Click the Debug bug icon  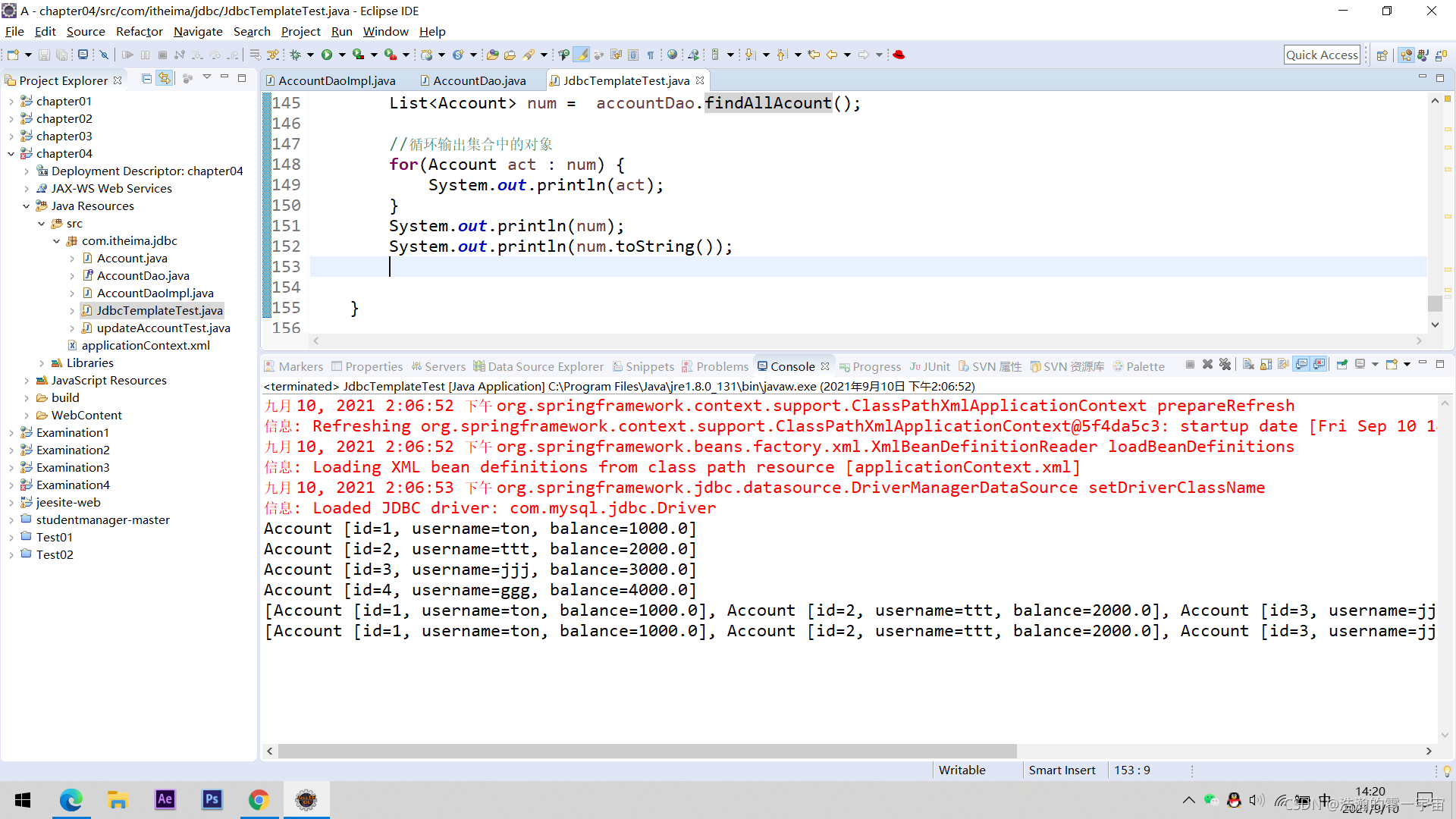coord(296,55)
